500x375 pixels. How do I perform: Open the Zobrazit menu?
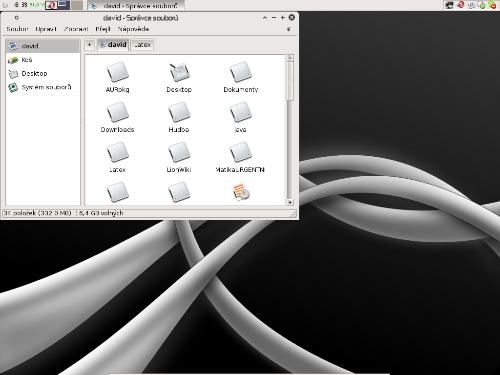(76, 29)
